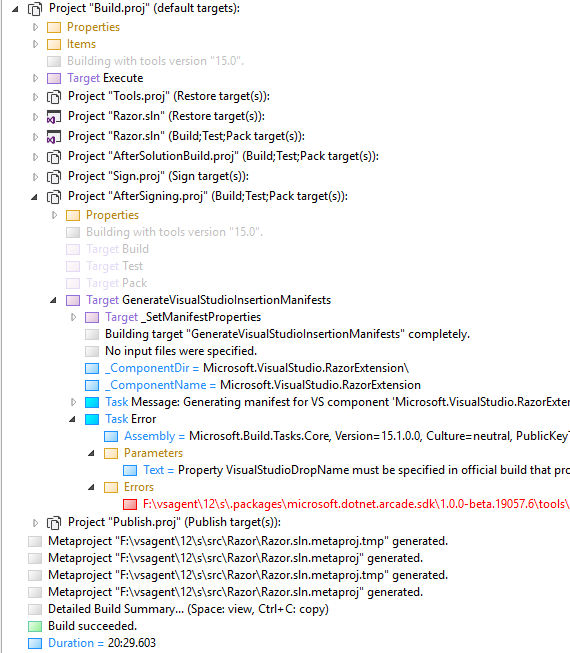Click the Build.proj project icon

tap(35, 9)
